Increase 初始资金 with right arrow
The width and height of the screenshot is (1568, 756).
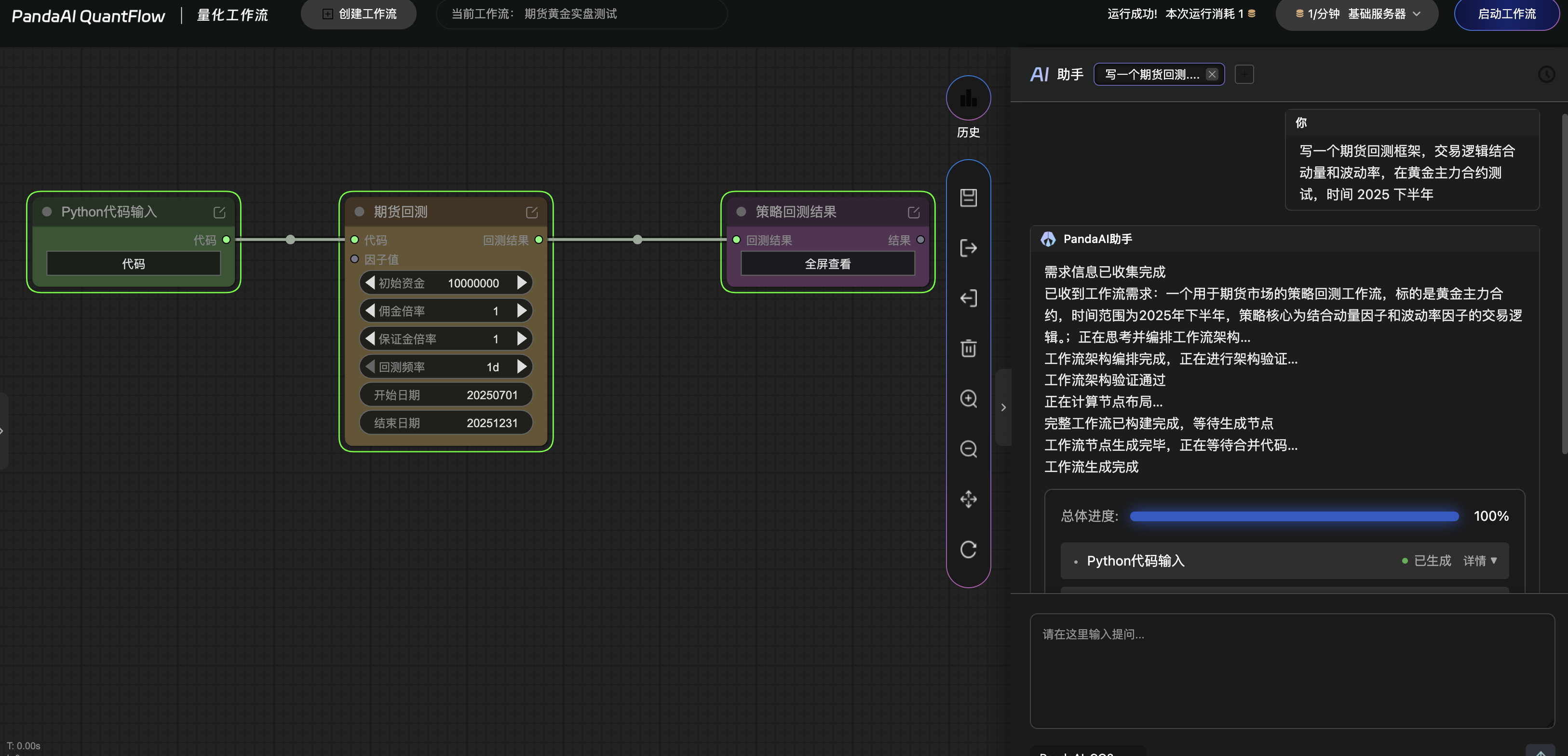[x=522, y=283]
